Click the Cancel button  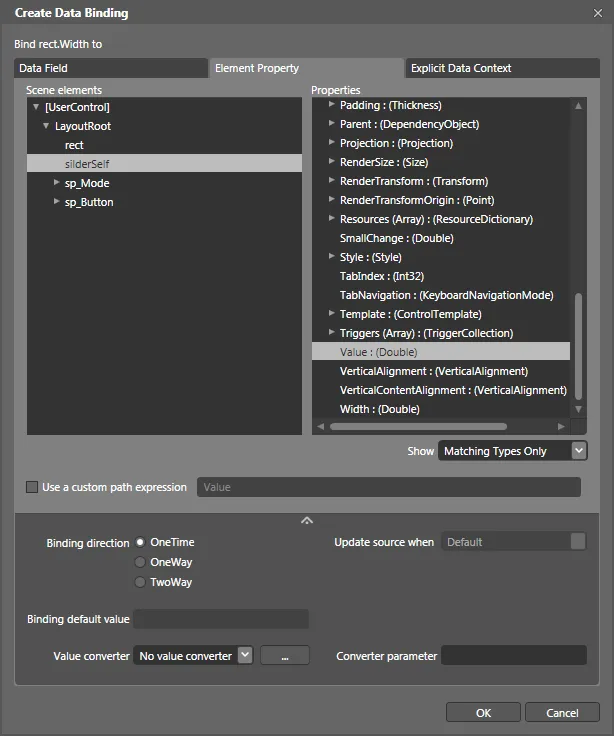pyautogui.click(x=562, y=713)
